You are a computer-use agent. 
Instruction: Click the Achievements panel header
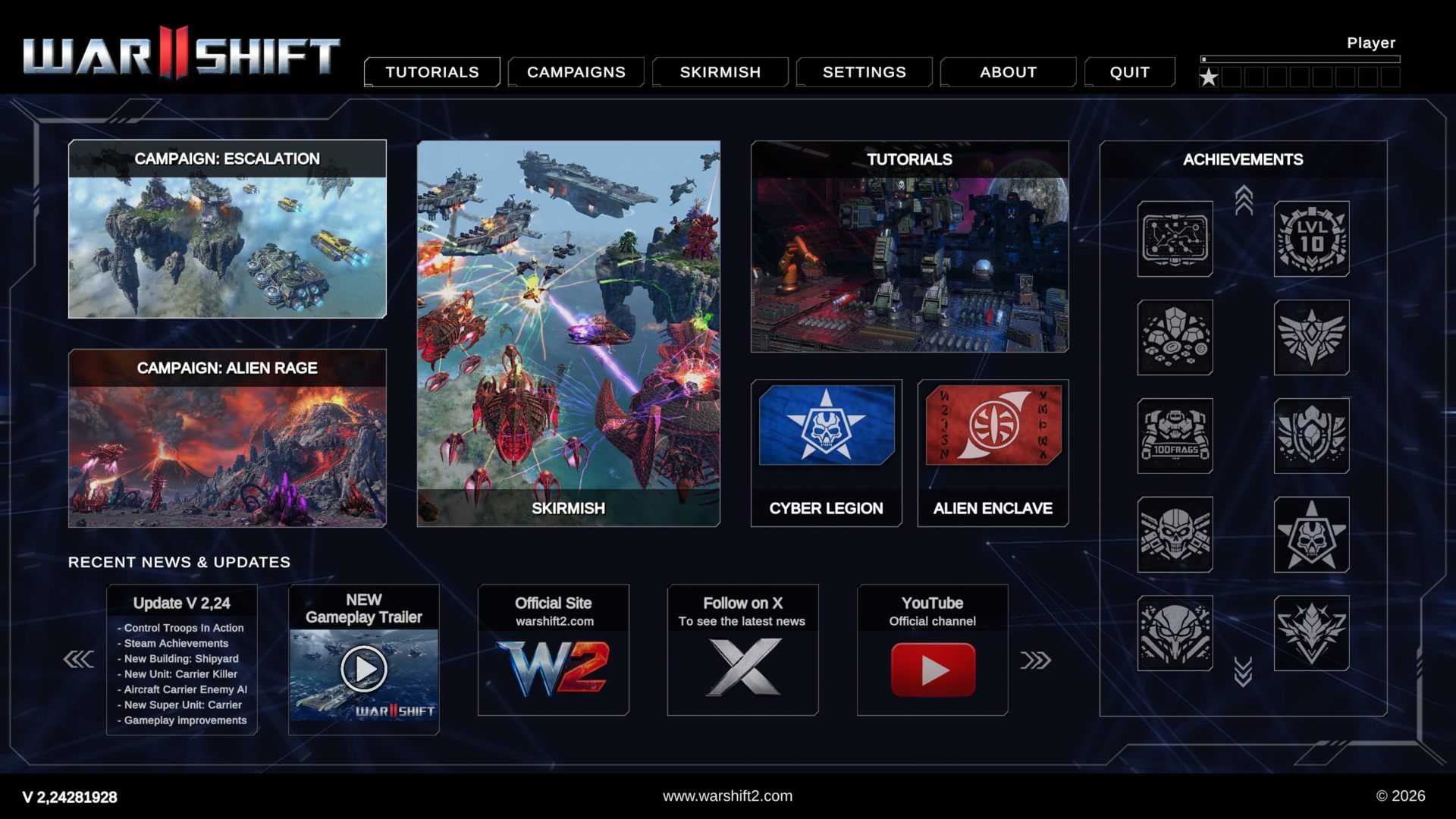(1244, 159)
